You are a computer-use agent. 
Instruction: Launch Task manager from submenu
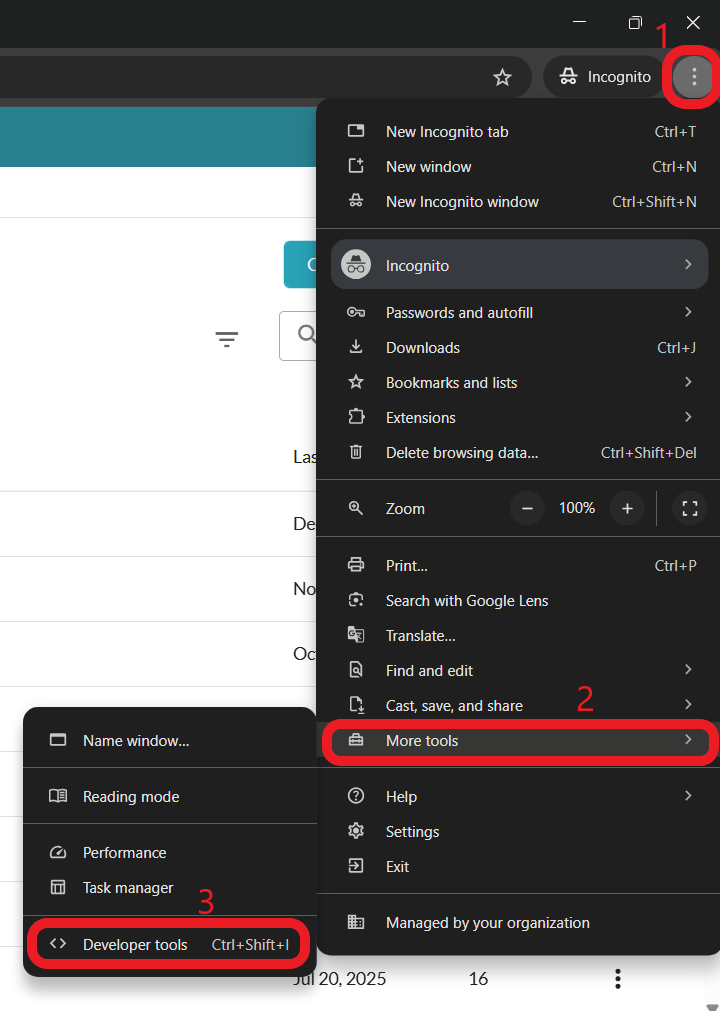click(170, 887)
